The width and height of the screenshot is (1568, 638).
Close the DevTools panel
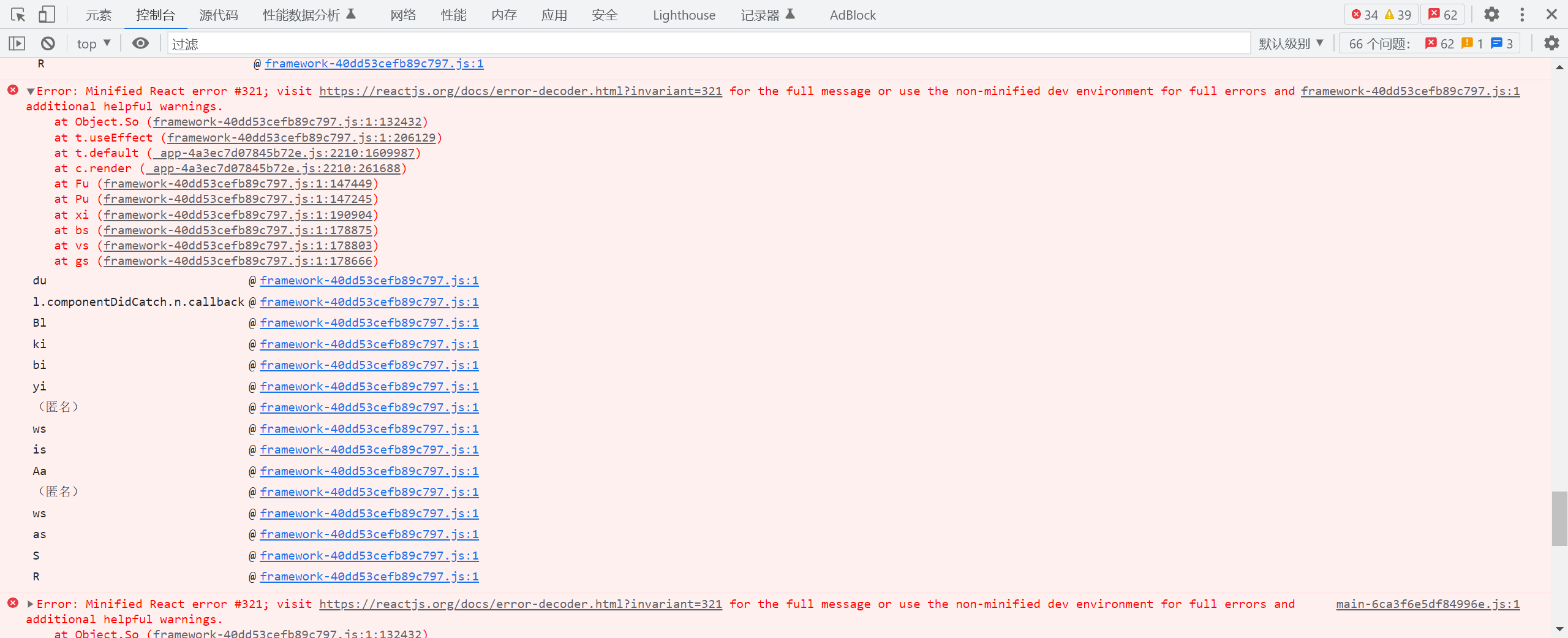(1551, 15)
